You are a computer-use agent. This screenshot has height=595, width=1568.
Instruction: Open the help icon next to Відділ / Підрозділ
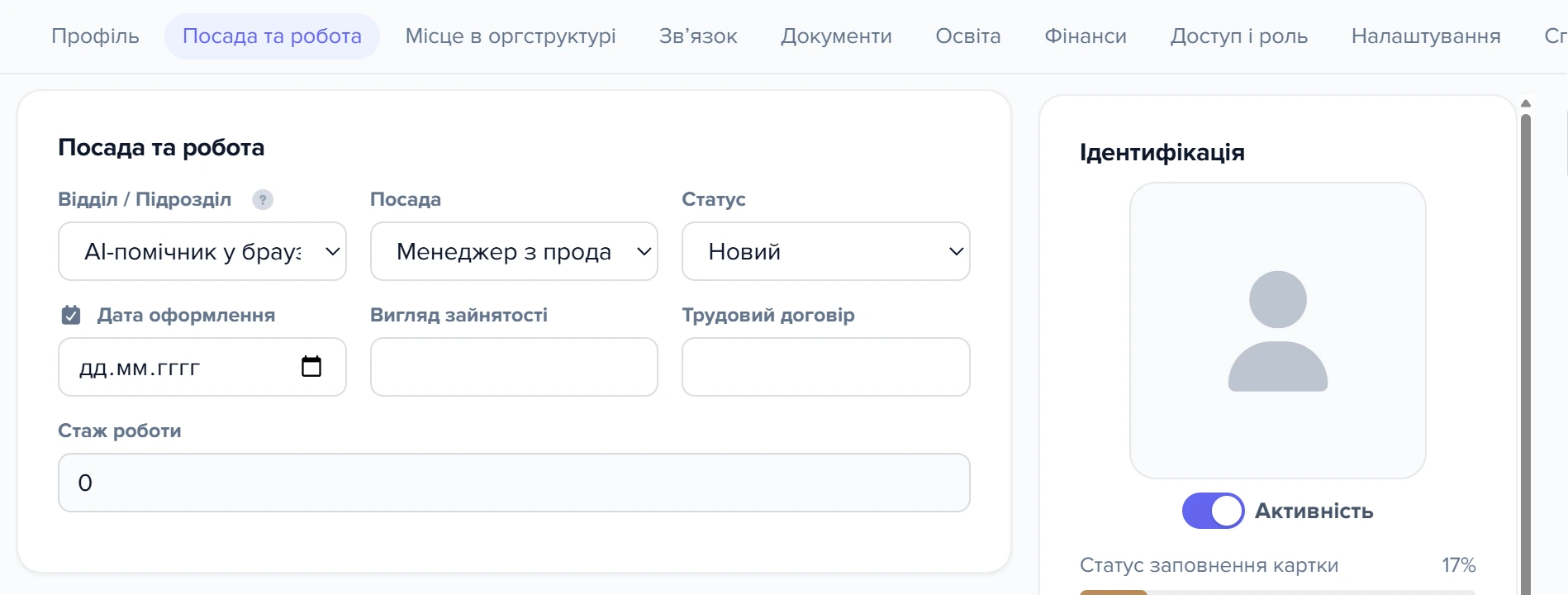pos(263,200)
